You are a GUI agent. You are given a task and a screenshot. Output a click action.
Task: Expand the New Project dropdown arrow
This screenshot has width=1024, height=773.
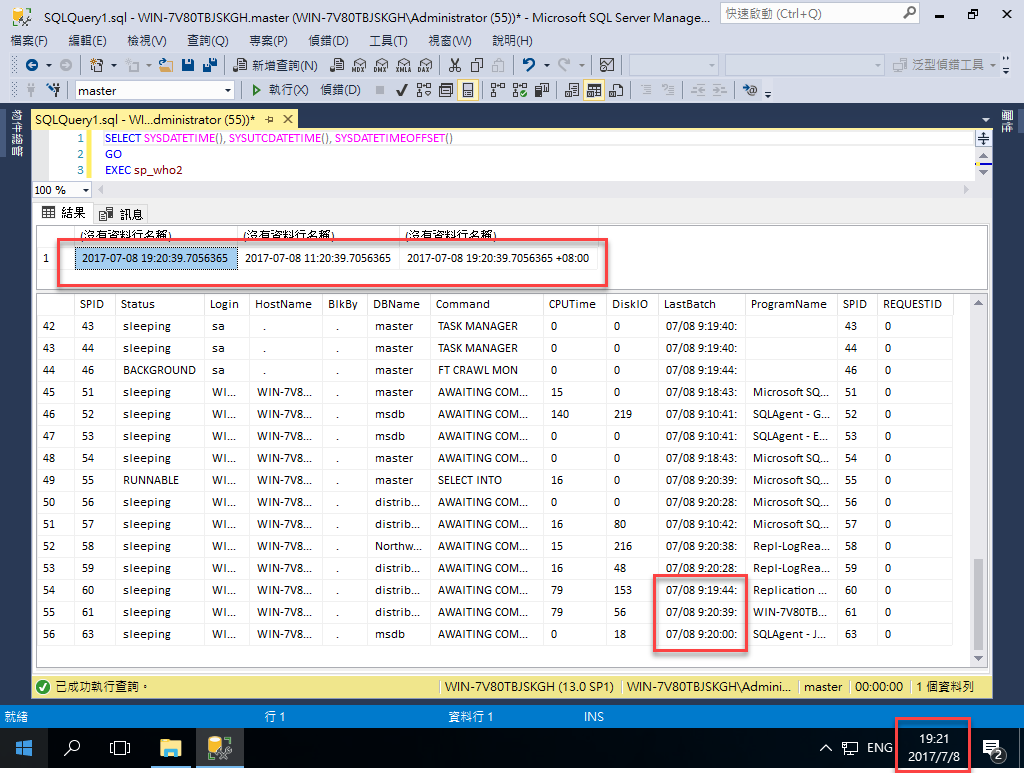click(114, 65)
